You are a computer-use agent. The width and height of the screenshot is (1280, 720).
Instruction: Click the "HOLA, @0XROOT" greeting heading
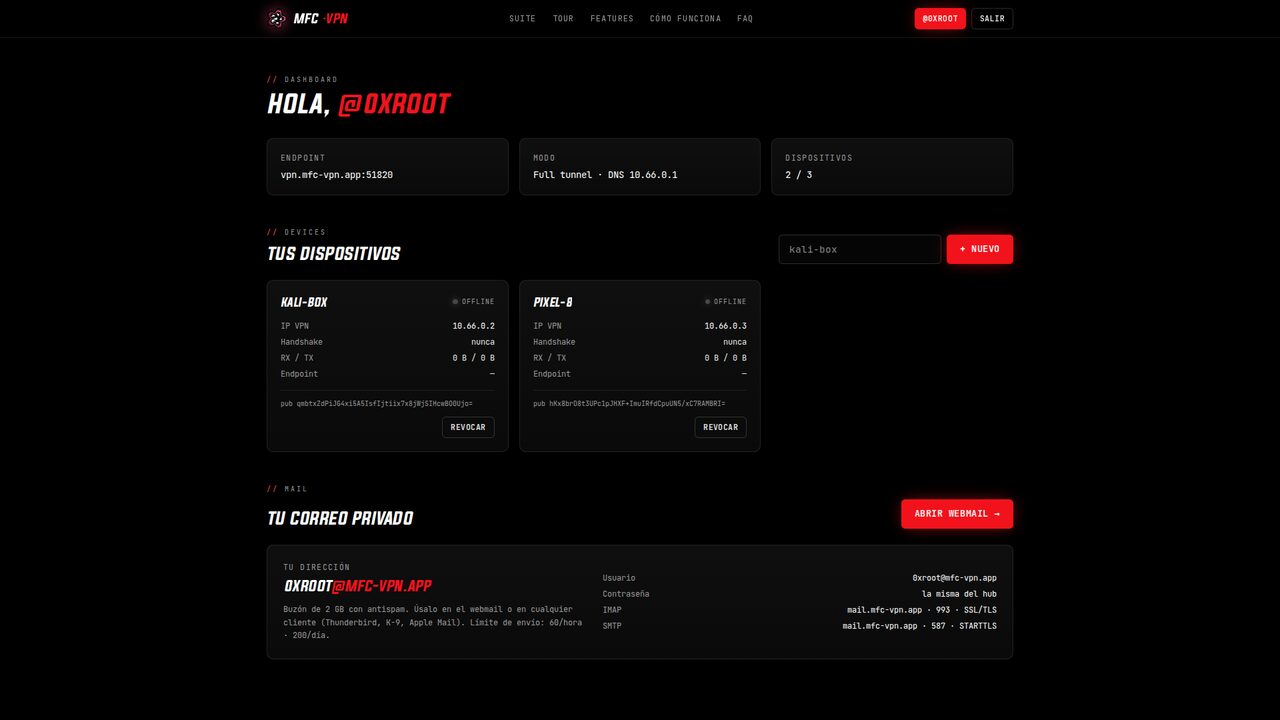pyautogui.click(x=359, y=104)
